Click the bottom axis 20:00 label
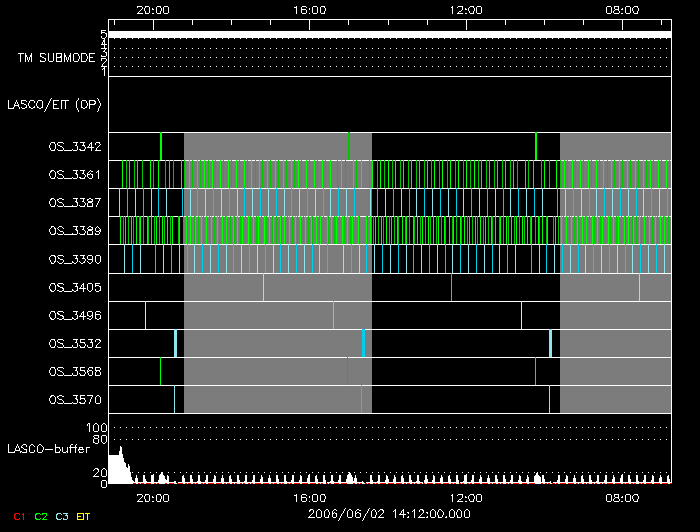The width and height of the screenshot is (700, 532). pyautogui.click(x=153, y=498)
